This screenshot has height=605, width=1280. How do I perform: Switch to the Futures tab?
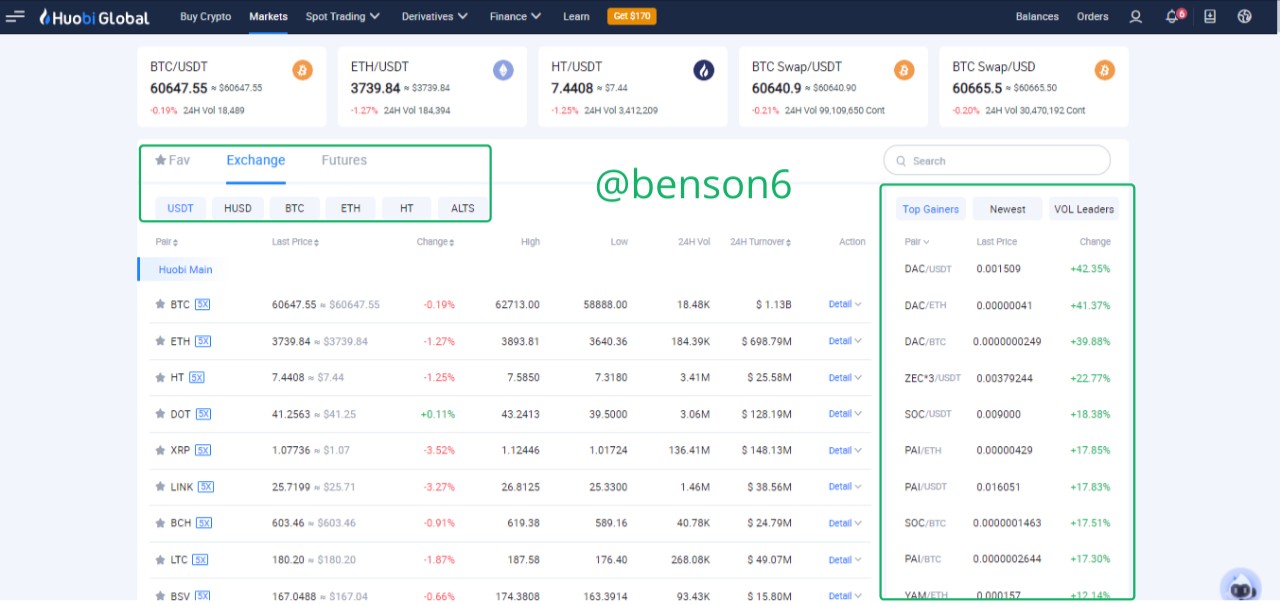pyautogui.click(x=344, y=160)
